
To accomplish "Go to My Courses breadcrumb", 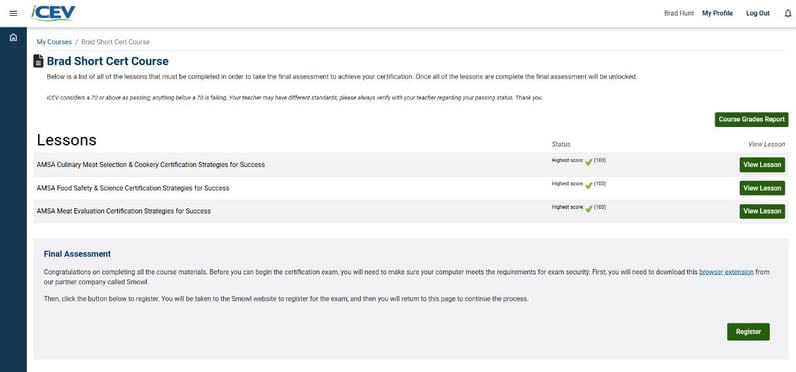I will click(x=54, y=42).
